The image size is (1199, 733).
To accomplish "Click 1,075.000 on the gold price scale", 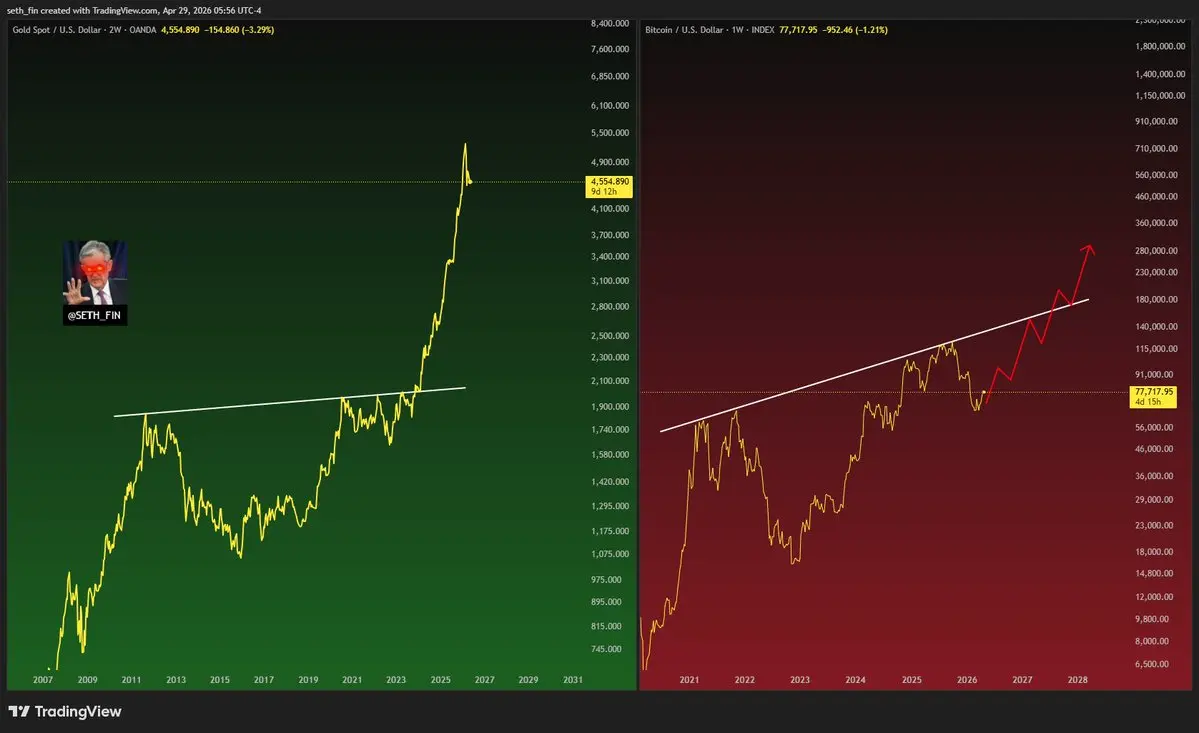I will tap(609, 554).
